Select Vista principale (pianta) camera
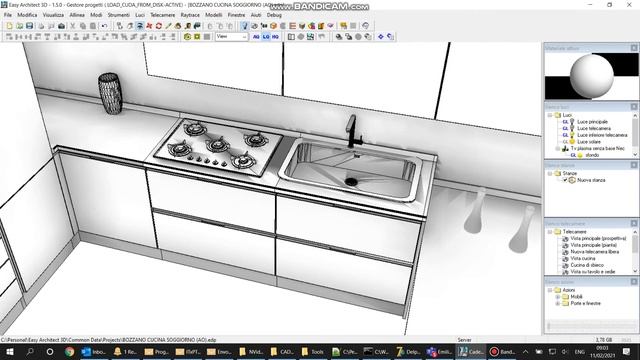The height and width of the screenshot is (360, 640). [593, 245]
